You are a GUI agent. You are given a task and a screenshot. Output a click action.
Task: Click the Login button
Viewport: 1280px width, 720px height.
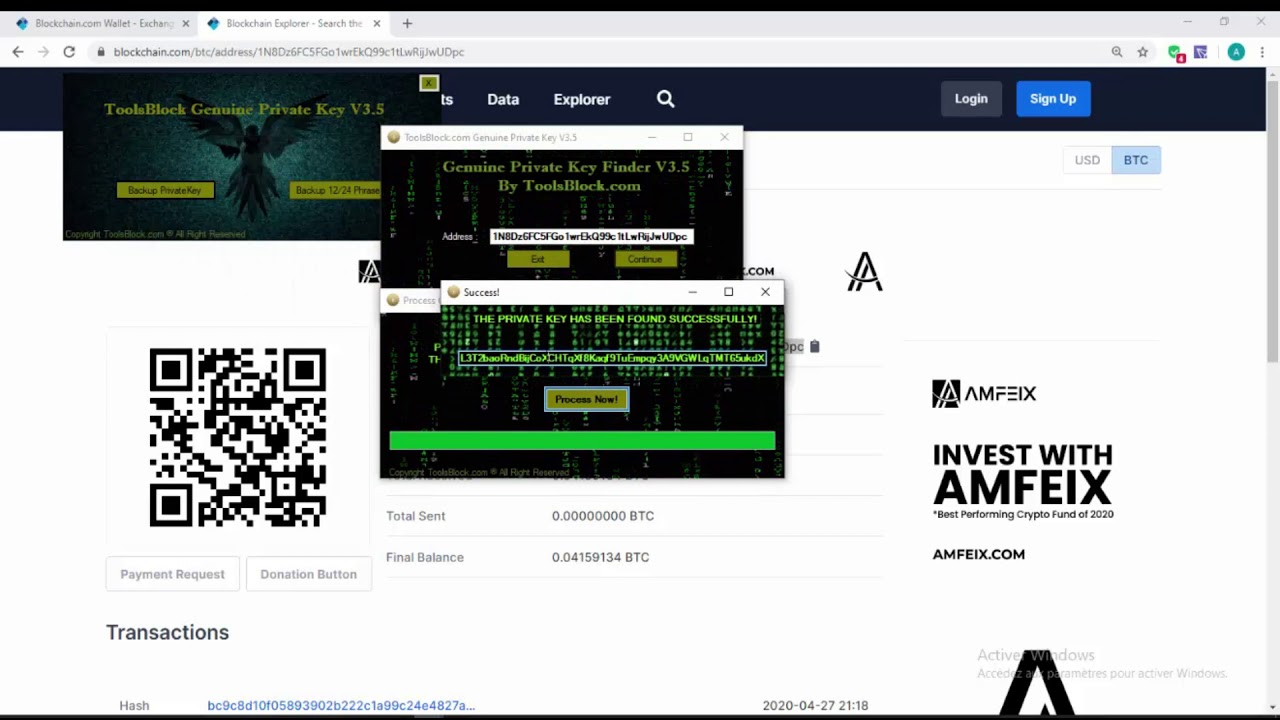(971, 98)
